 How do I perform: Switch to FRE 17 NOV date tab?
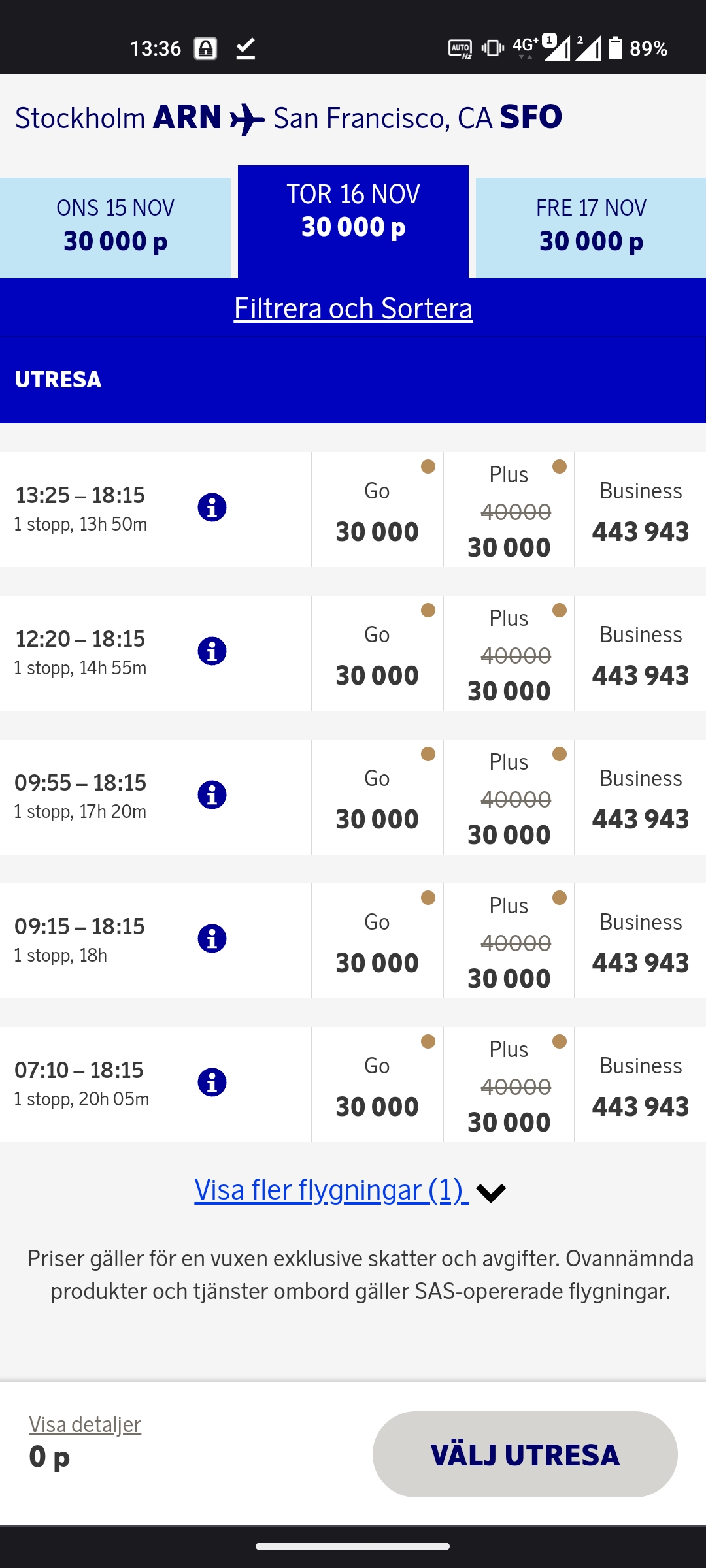tap(591, 226)
